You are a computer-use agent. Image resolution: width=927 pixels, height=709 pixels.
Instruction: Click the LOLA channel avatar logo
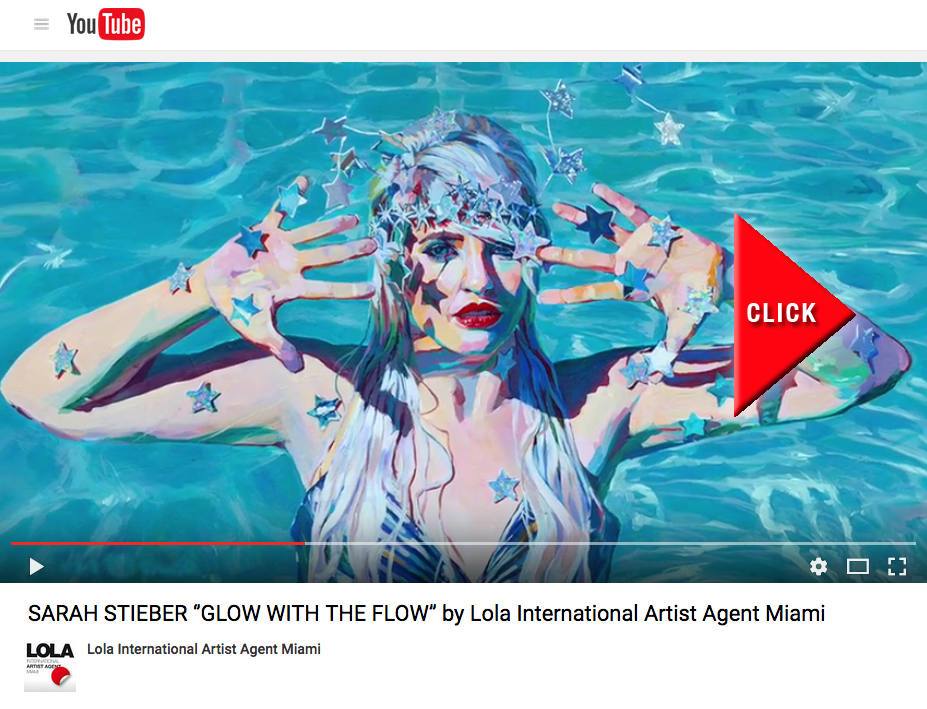(50, 666)
